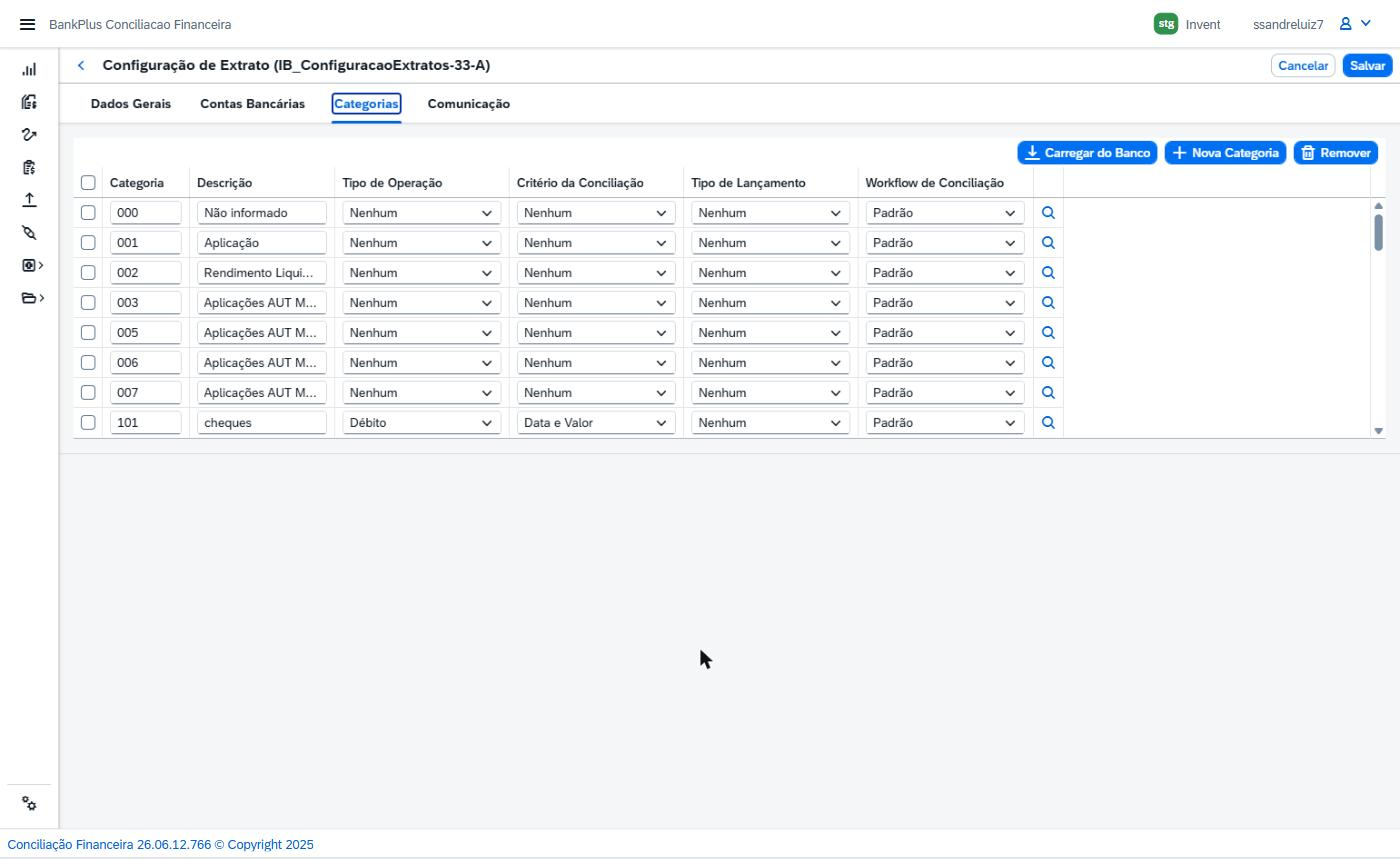1400x859 pixels.
Task: Switch to the Dados Gerais tab
Action: (x=131, y=104)
